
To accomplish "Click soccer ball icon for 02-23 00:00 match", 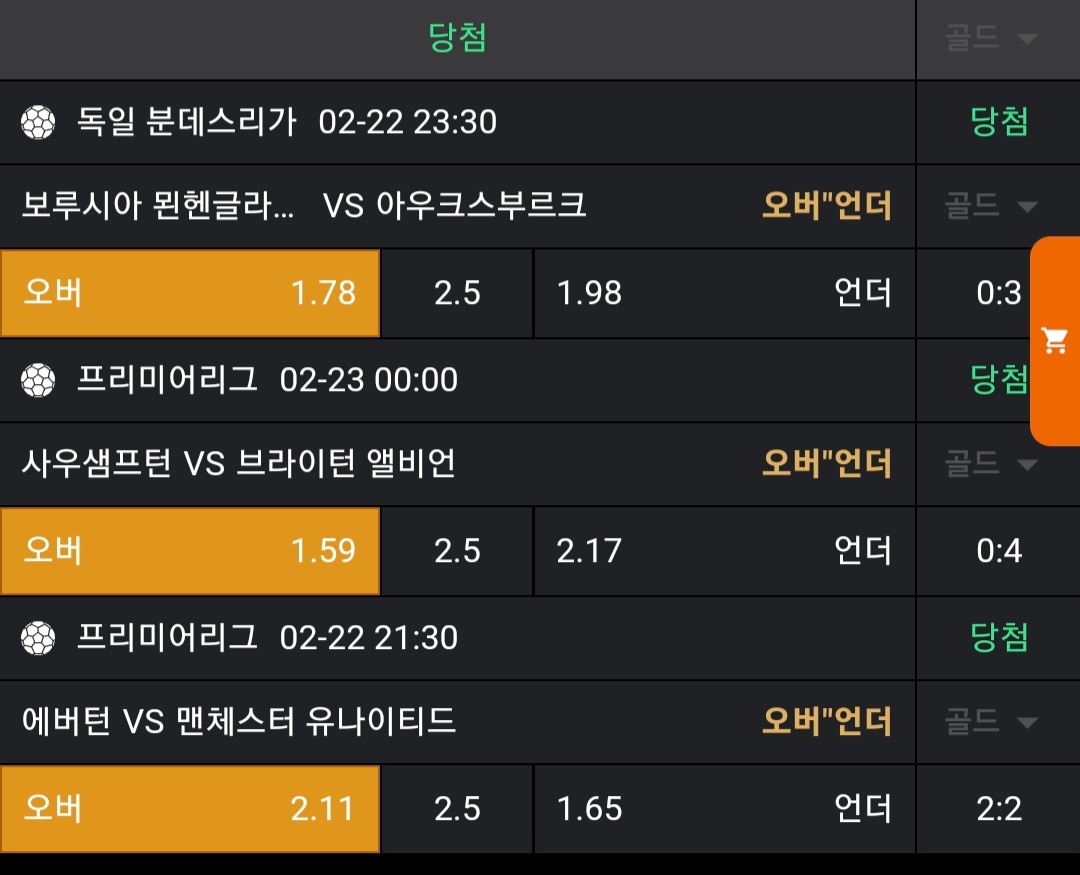I will pos(38,380).
